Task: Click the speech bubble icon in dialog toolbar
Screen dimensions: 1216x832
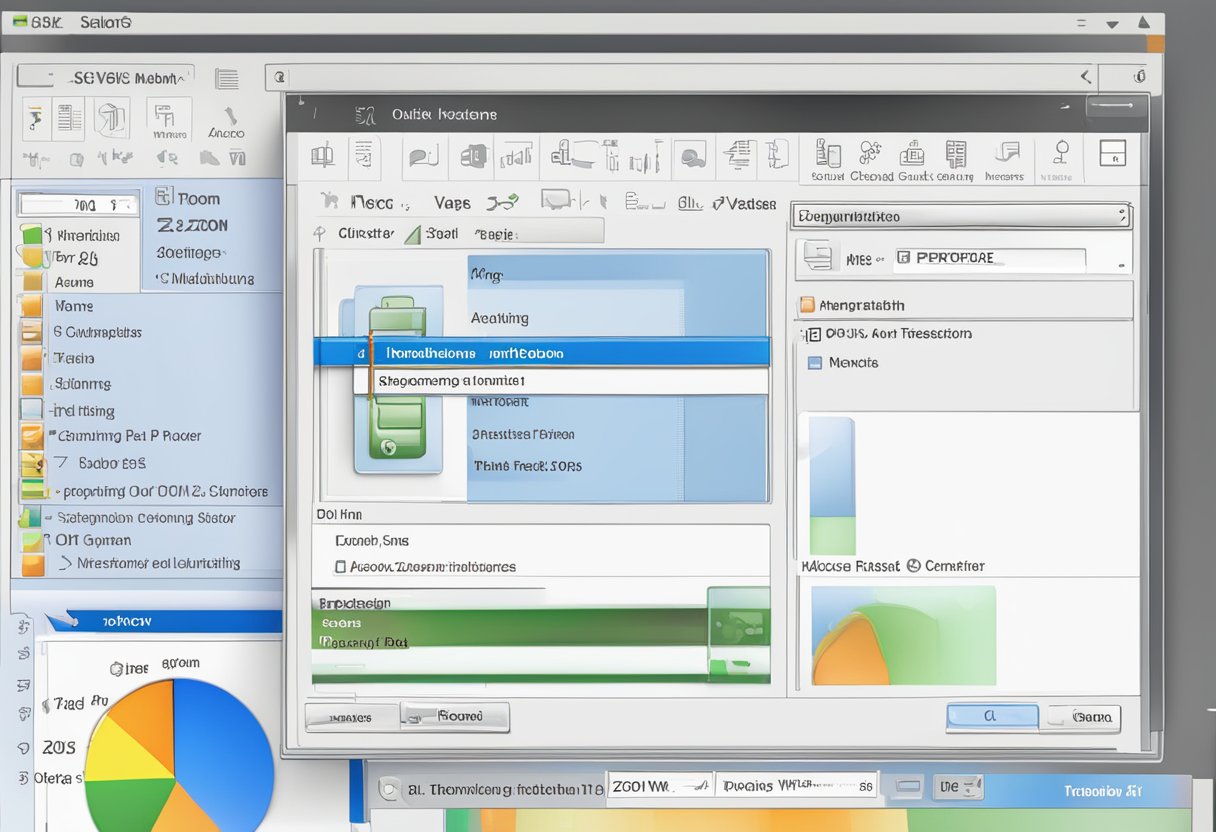Action: click(x=423, y=157)
